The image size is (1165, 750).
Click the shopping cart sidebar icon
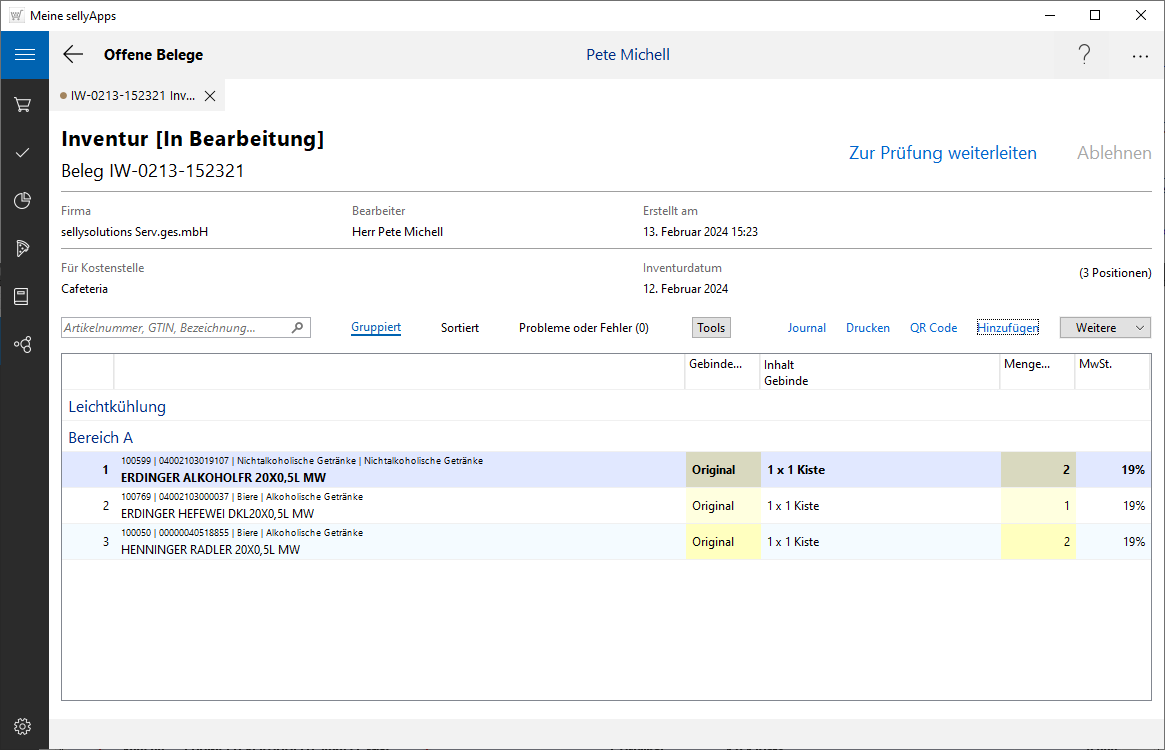[x=24, y=104]
